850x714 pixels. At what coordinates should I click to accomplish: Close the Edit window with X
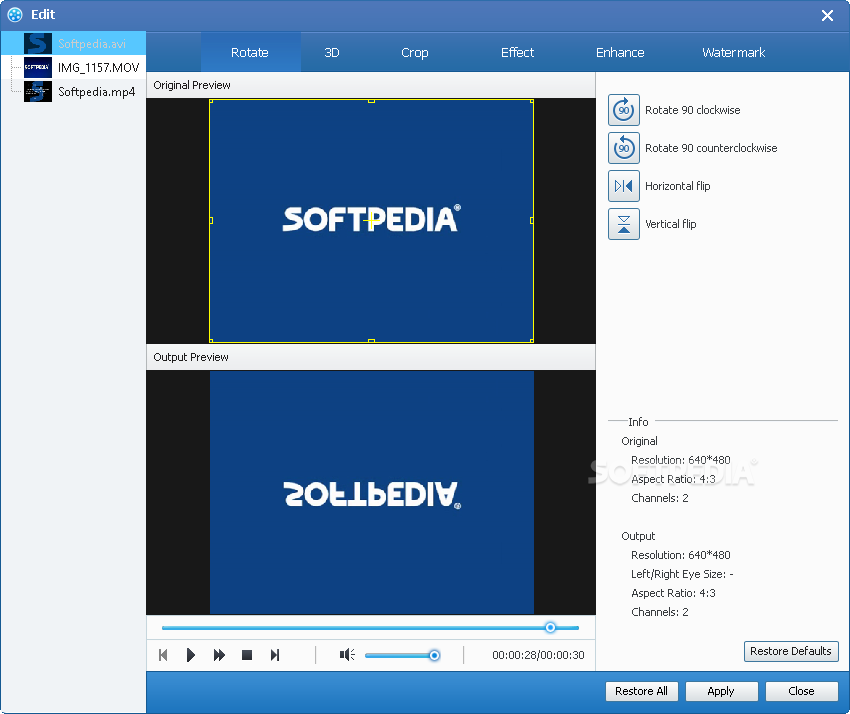(x=827, y=15)
